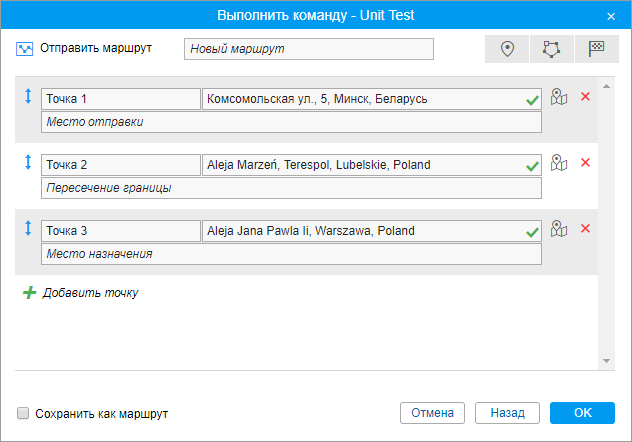Click the Отправить маршрут route icon
The width and height of the screenshot is (632, 442).
(25, 48)
